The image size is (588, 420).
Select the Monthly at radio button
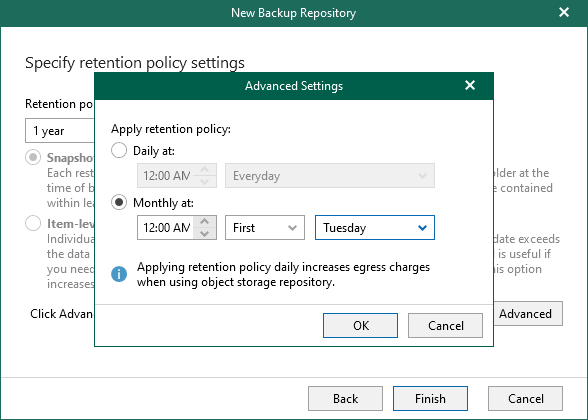coord(119,203)
